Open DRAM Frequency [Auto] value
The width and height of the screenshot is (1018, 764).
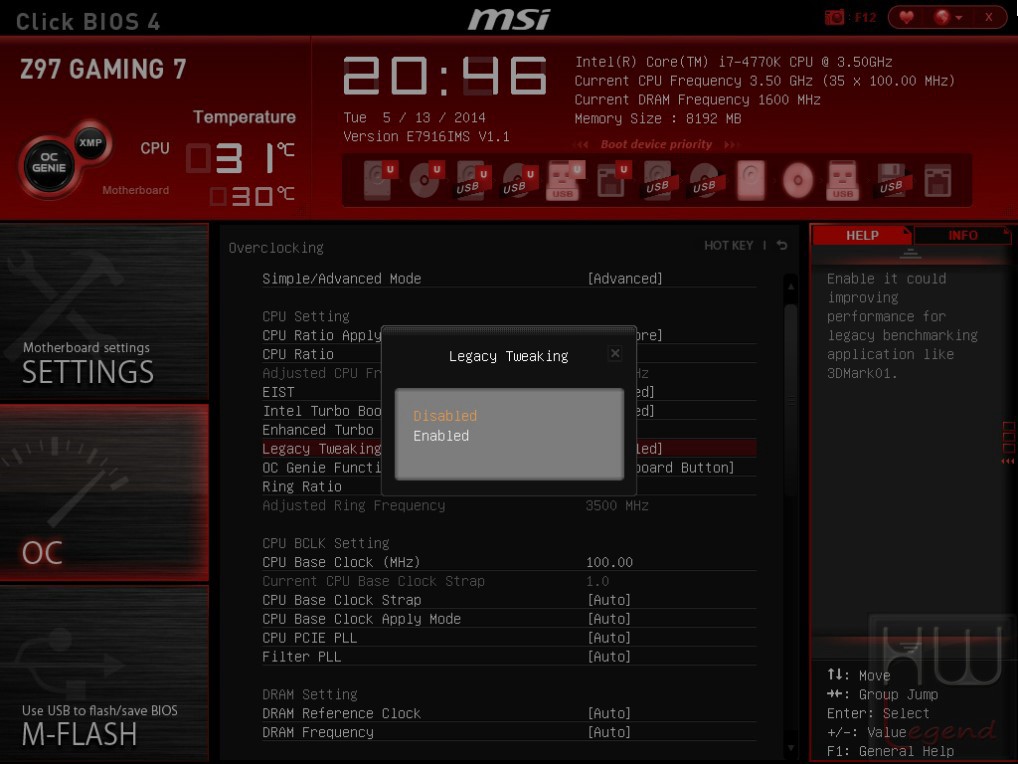click(x=608, y=732)
